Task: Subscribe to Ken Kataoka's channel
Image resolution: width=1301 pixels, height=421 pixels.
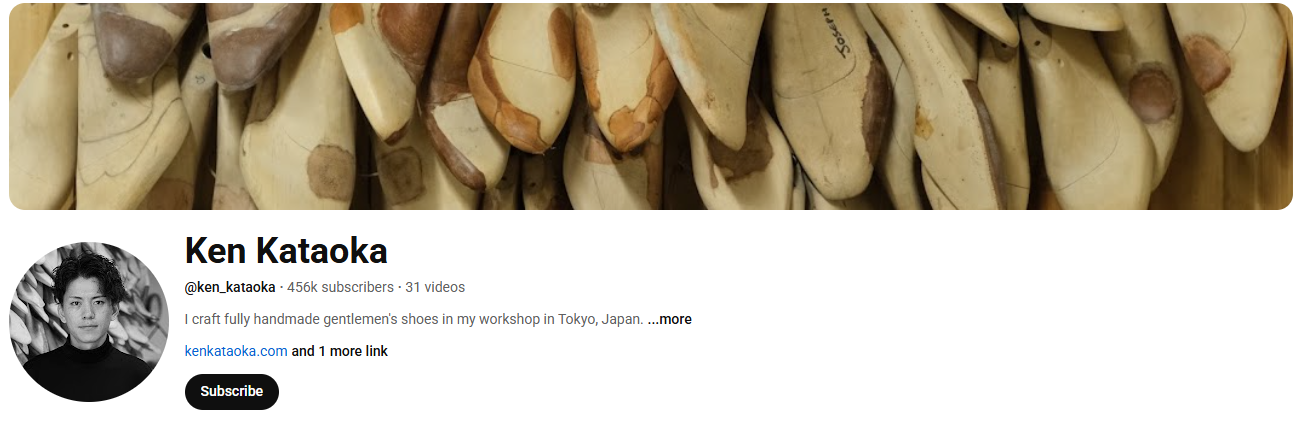Action: [x=231, y=391]
